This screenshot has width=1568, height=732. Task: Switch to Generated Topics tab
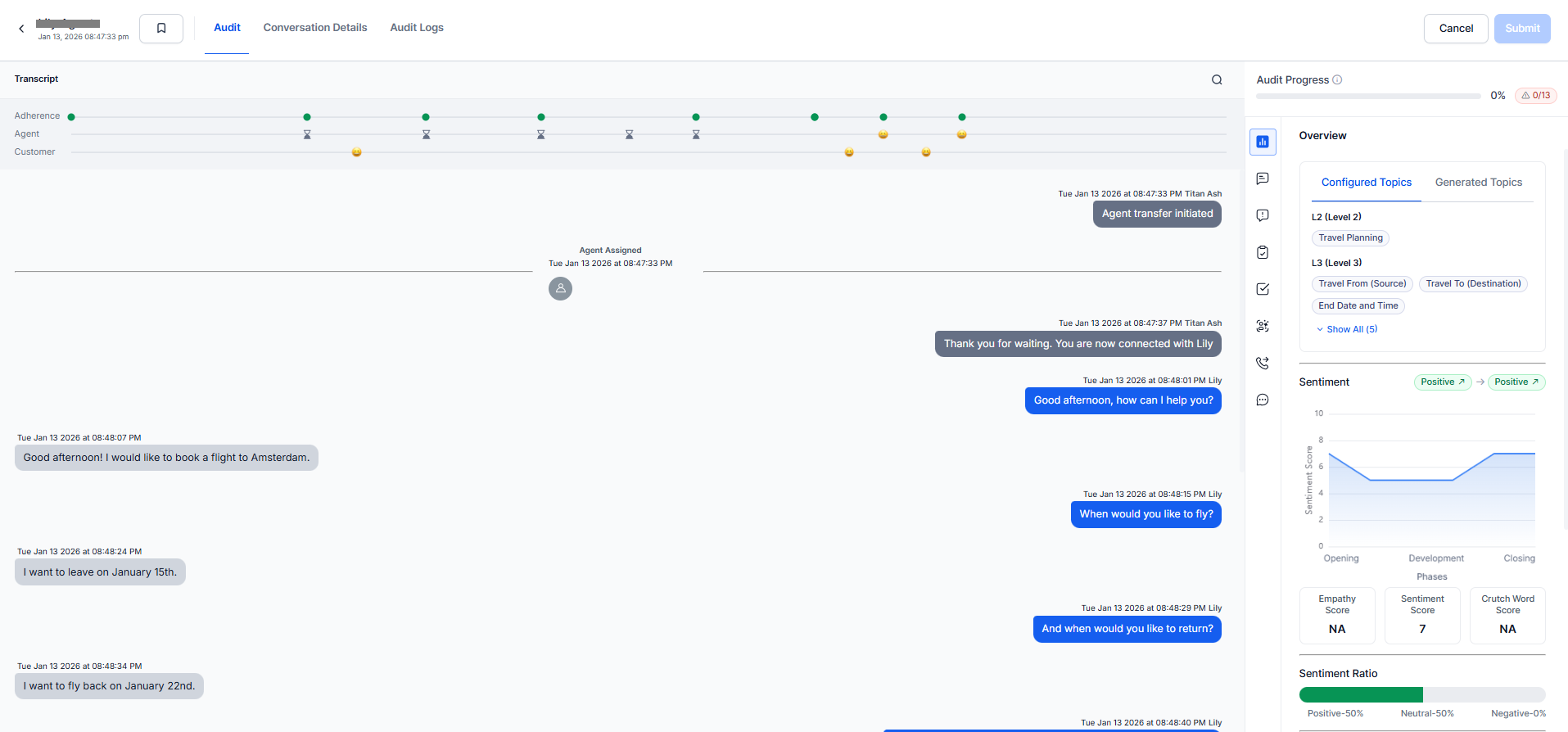pyautogui.click(x=1478, y=183)
